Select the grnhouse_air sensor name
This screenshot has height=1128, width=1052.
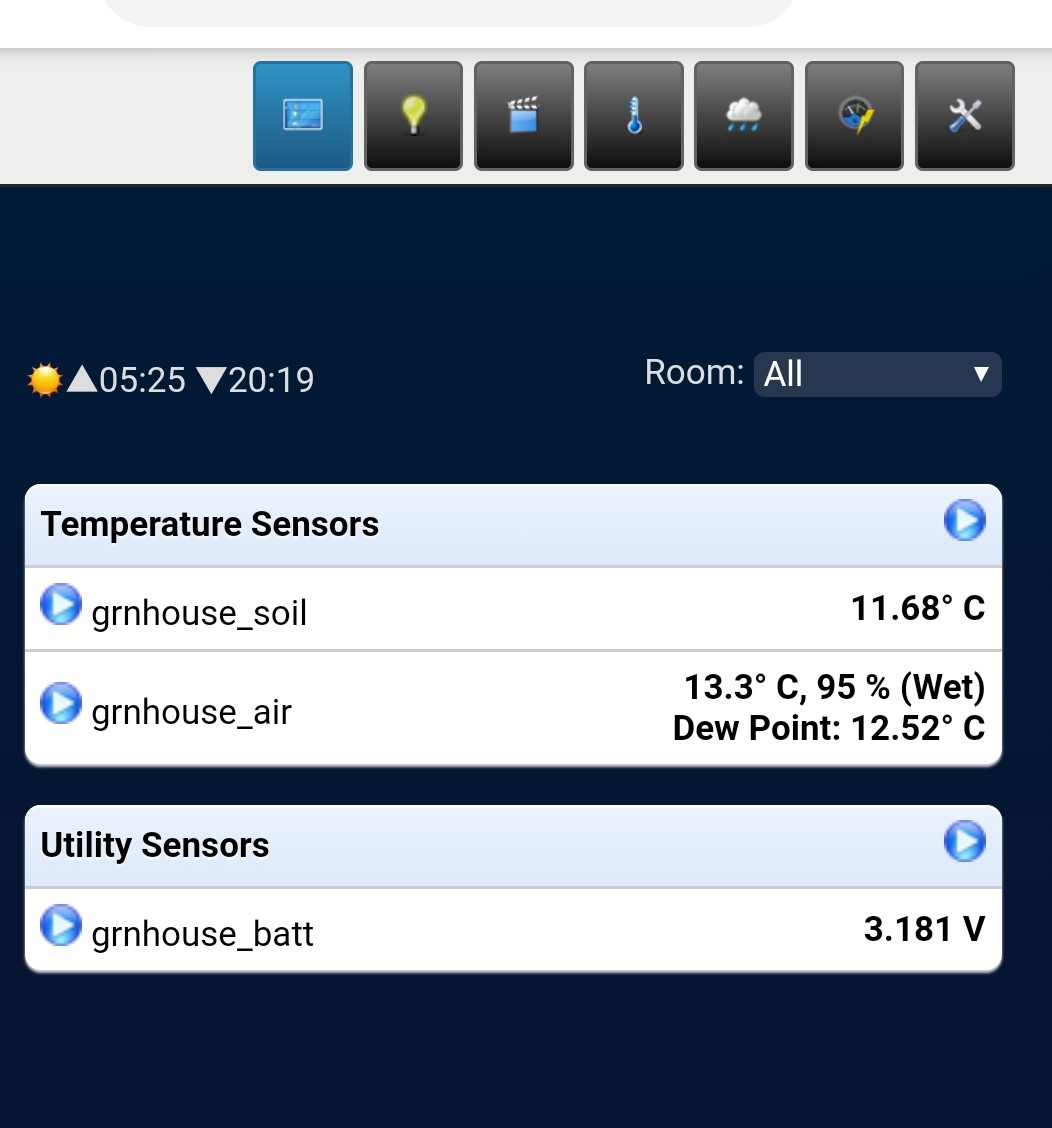pyautogui.click(x=191, y=711)
